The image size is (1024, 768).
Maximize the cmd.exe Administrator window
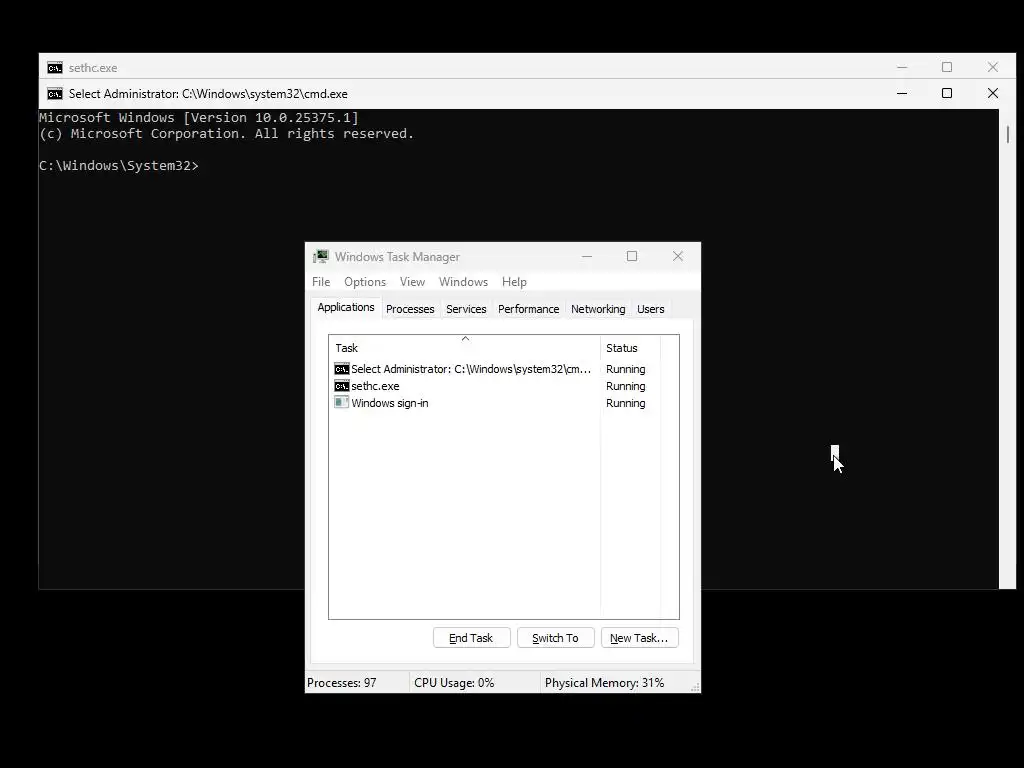tap(947, 93)
